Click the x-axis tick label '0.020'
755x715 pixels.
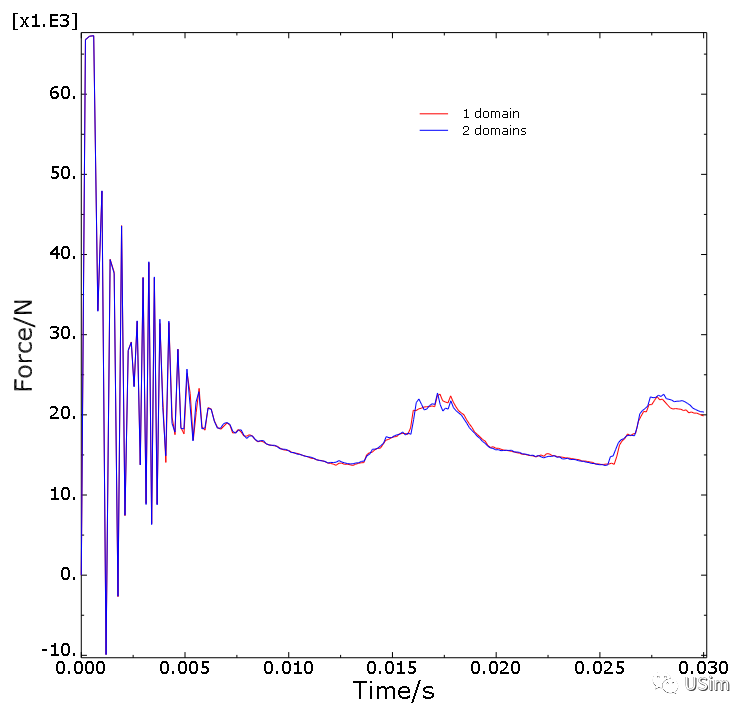[495, 668]
